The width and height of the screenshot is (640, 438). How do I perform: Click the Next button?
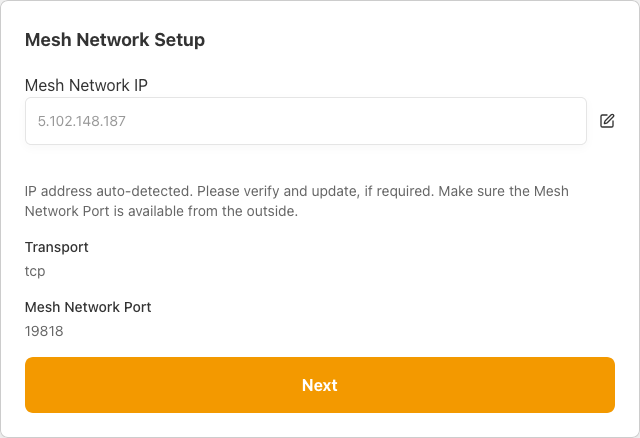pyautogui.click(x=320, y=385)
